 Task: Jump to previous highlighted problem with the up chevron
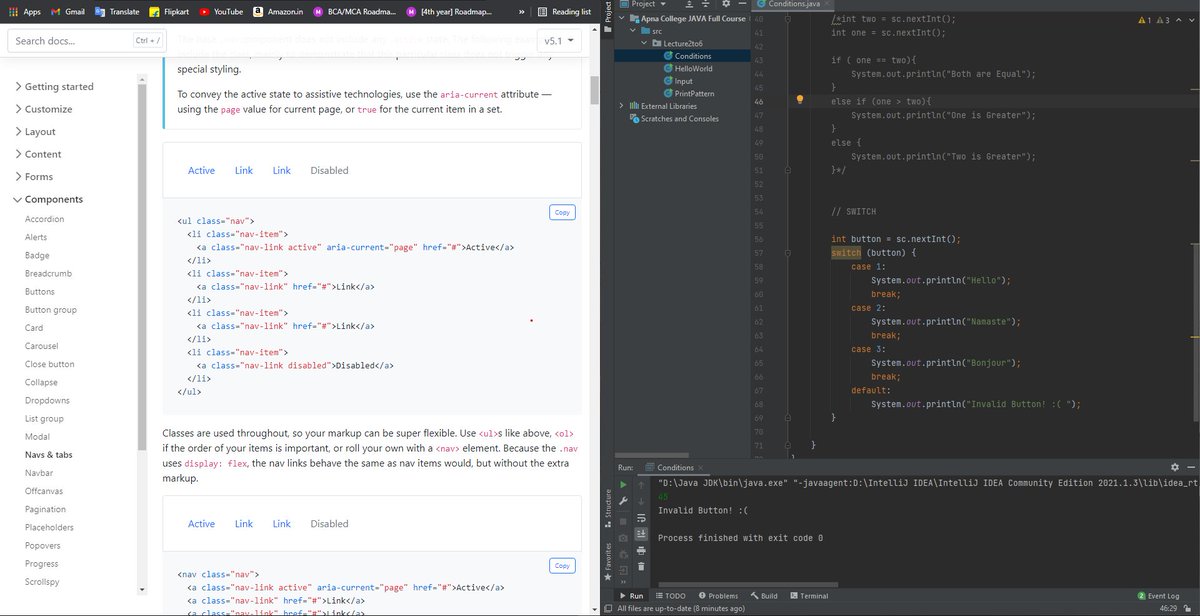point(1181,21)
